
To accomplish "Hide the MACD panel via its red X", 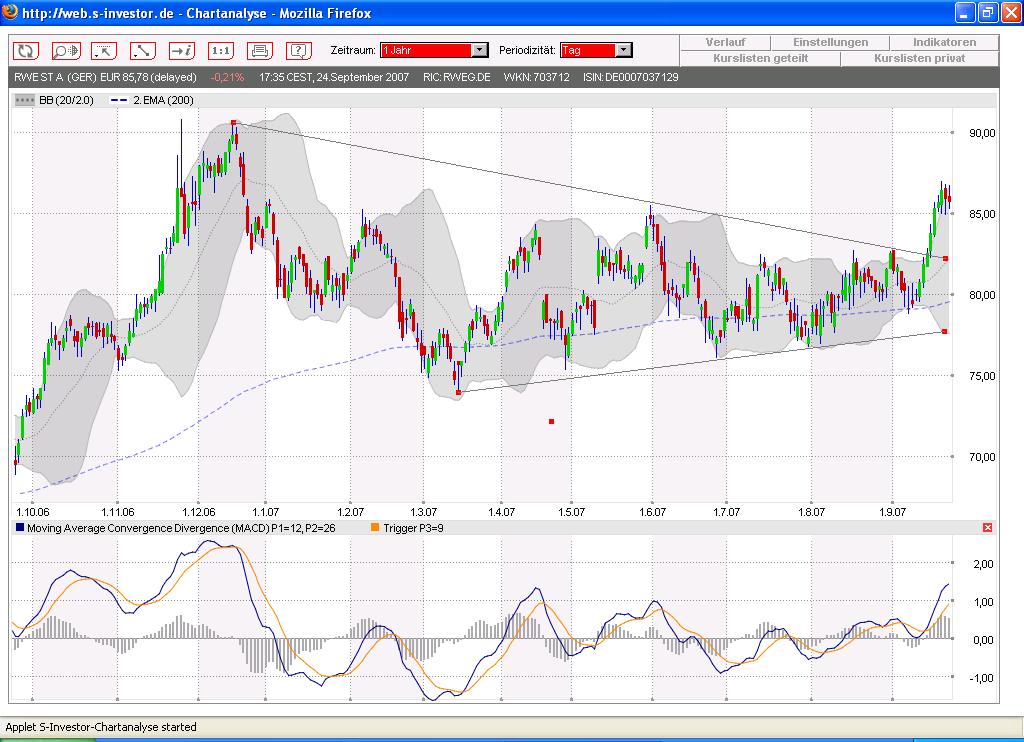I will pos(988,527).
